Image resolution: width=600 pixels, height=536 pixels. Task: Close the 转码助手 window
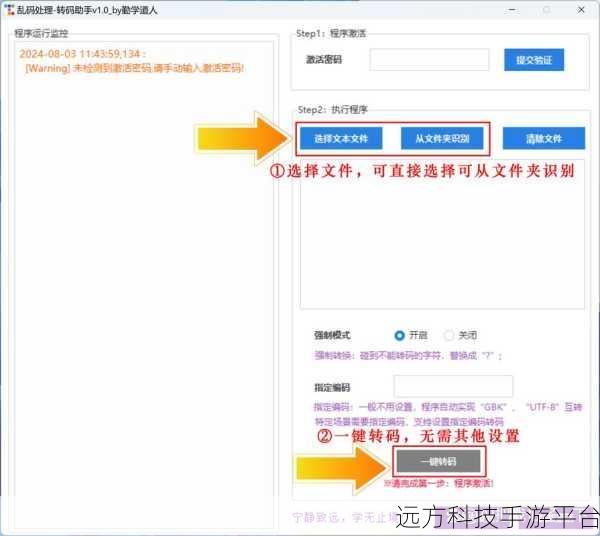point(581,10)
